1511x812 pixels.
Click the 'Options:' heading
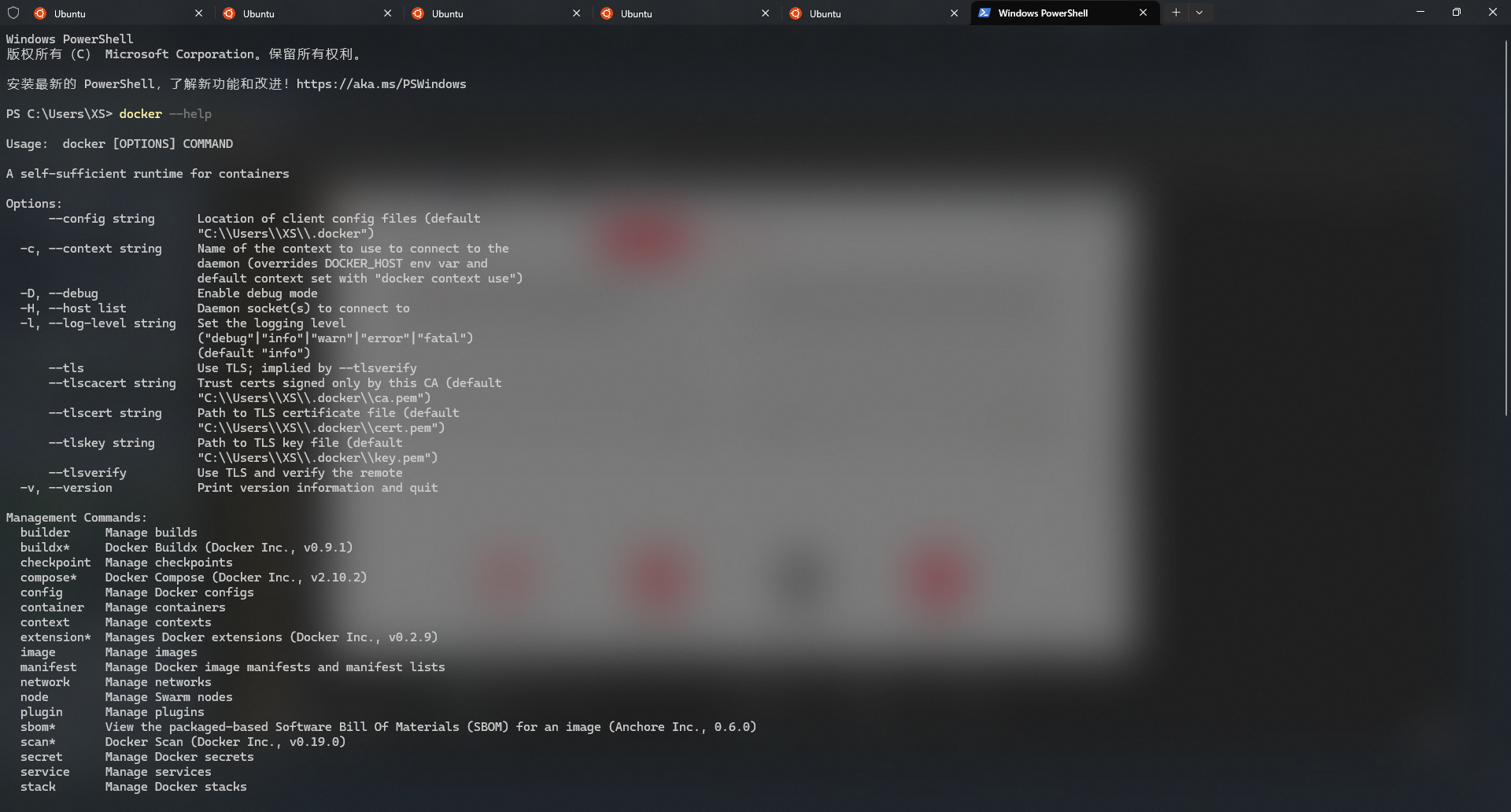coord(34,203)
